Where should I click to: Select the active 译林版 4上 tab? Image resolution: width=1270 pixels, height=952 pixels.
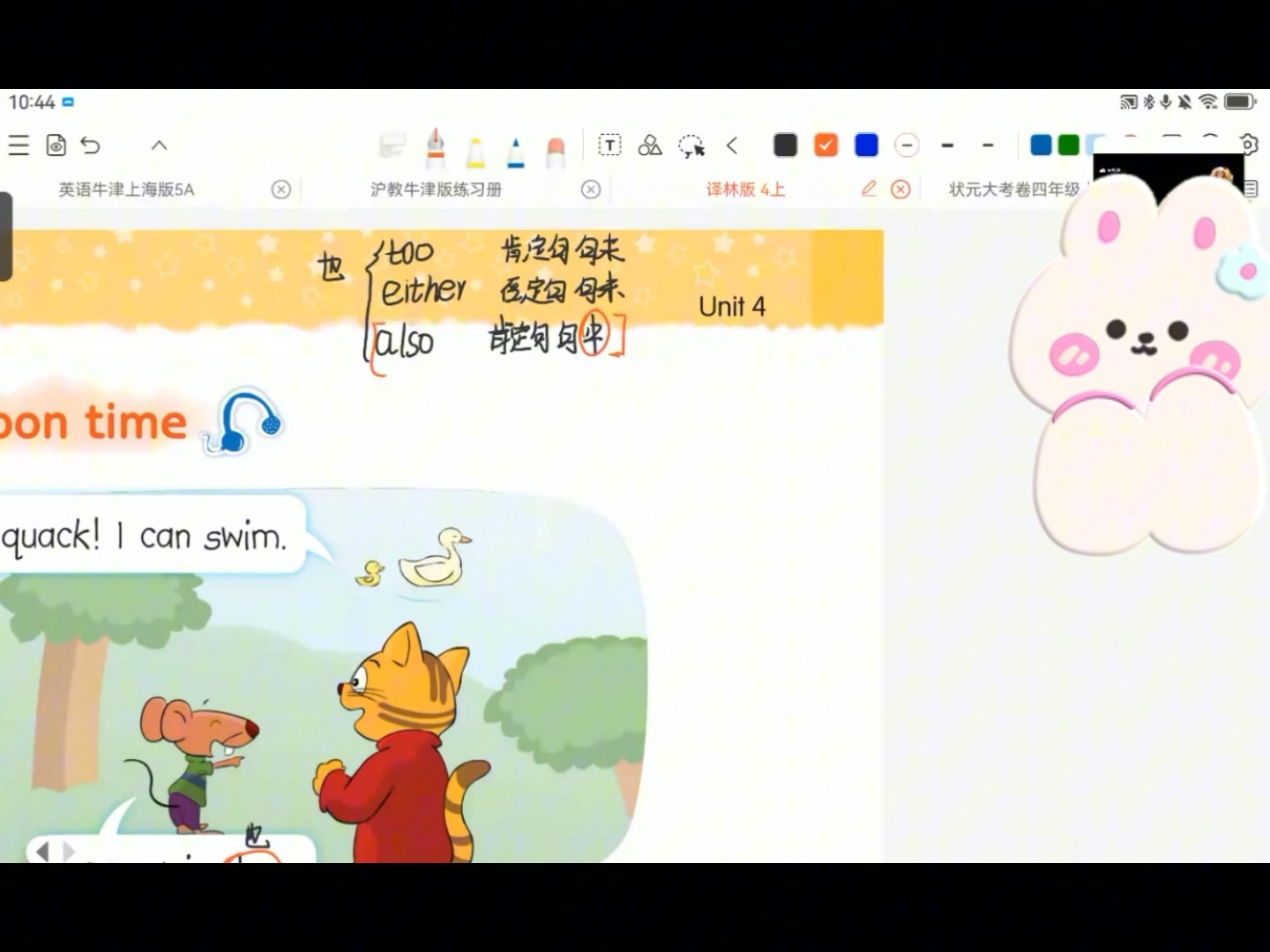click(x=745, y=190)
